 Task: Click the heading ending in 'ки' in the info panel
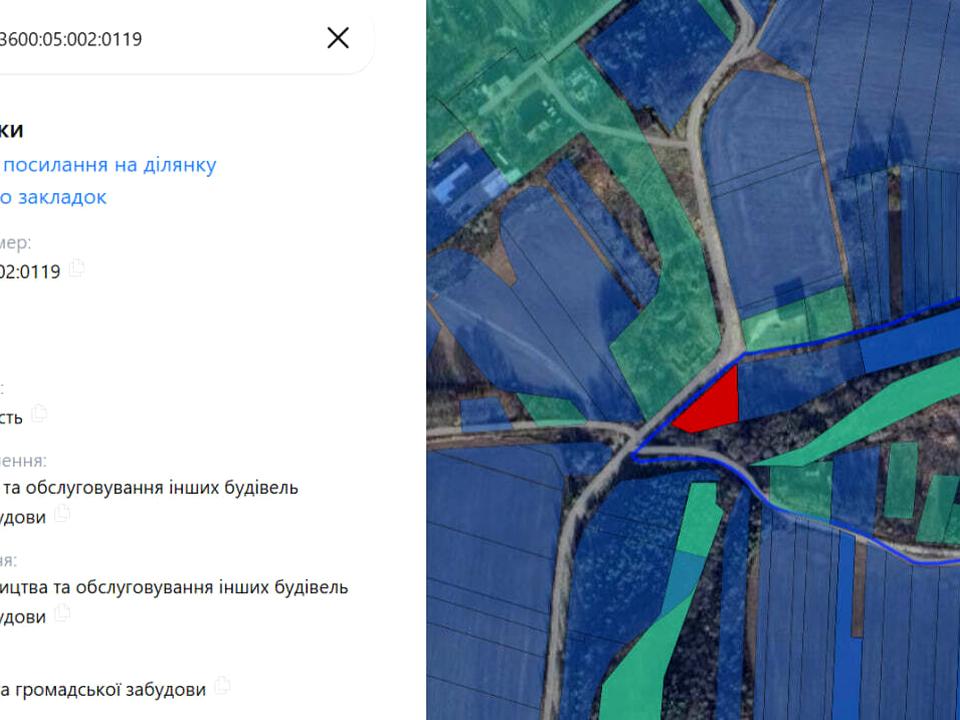point(11,129)
